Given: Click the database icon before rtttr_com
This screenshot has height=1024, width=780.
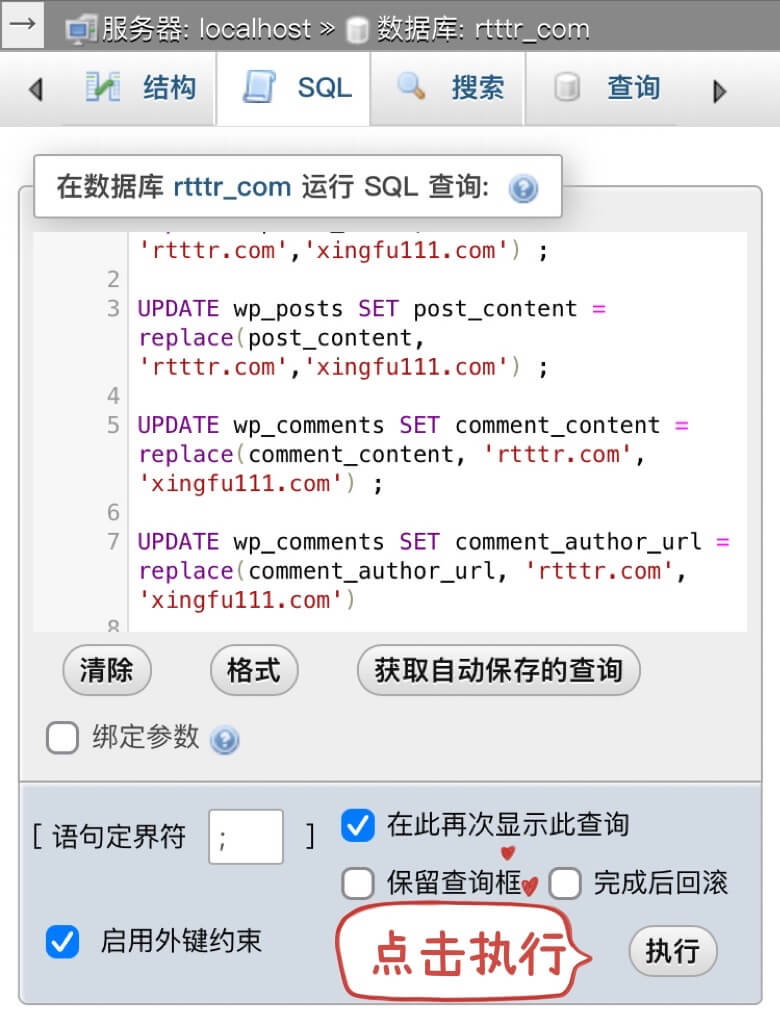Looking at the screenshot, I should click(x=357, y=30).
